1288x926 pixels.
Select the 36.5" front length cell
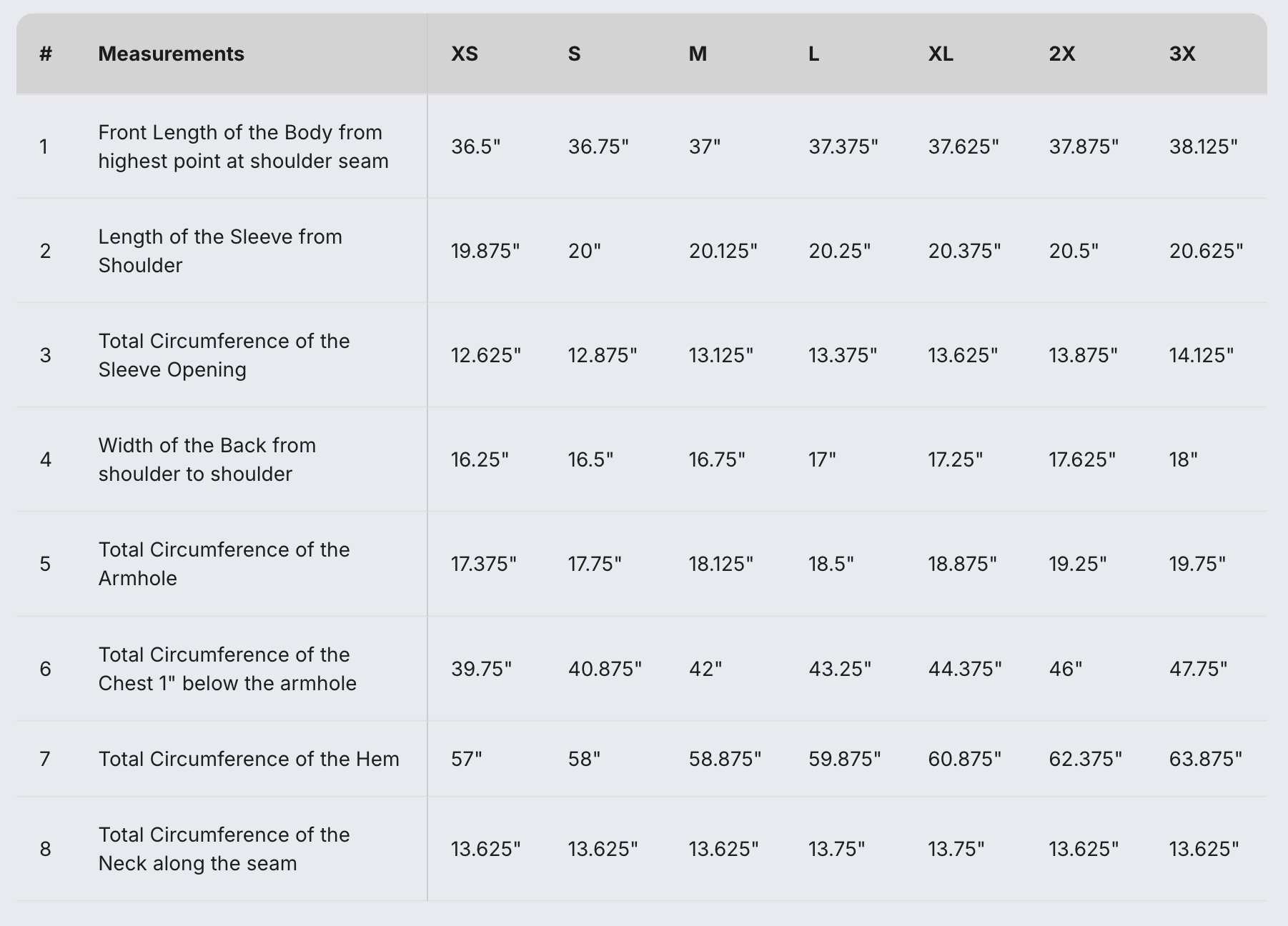[x=476, y=146]
